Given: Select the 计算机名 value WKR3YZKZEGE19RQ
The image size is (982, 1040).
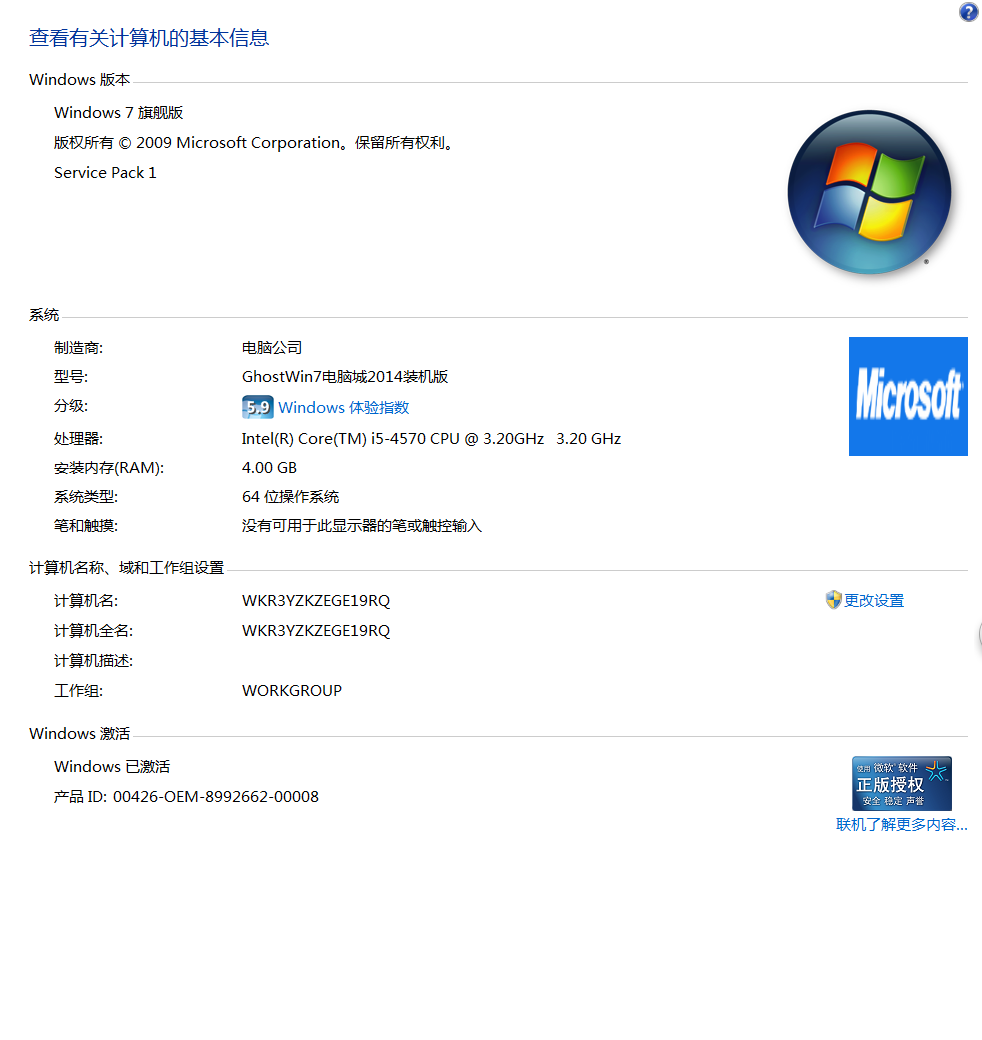Looking at the screenshot, I should [x=316, y=601].
